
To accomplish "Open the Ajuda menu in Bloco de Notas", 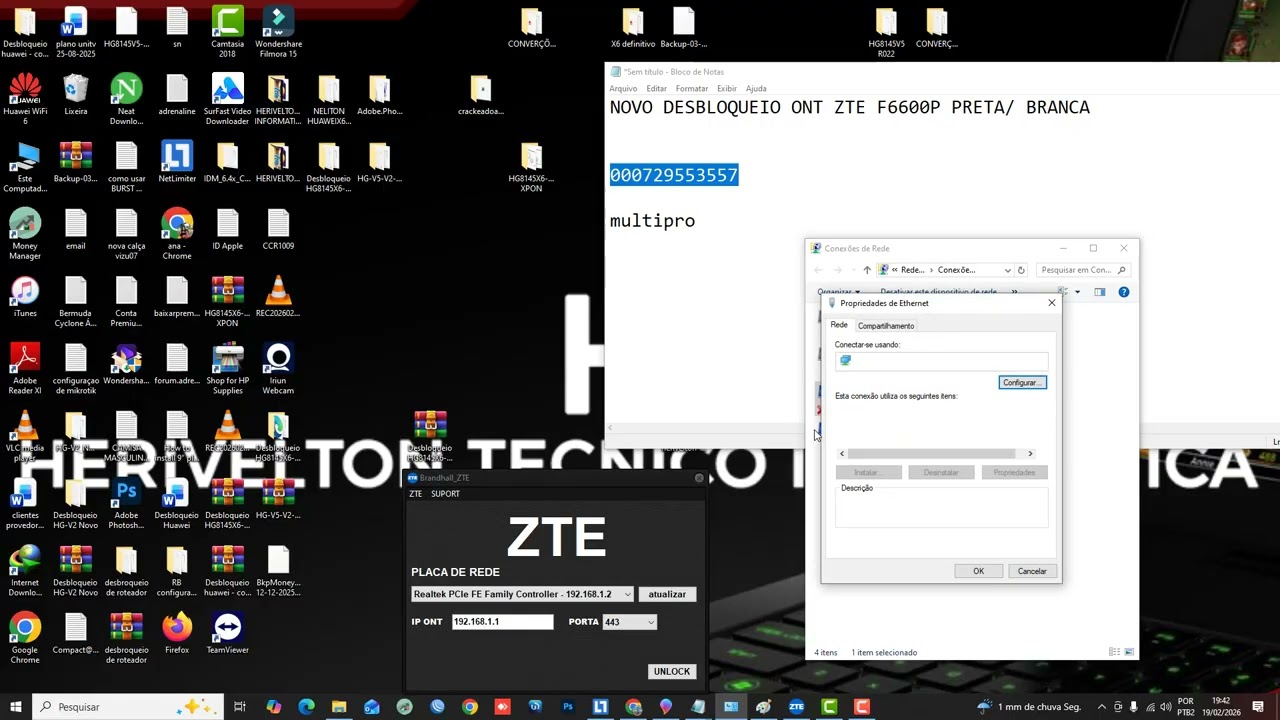I will tap(756, 88).
